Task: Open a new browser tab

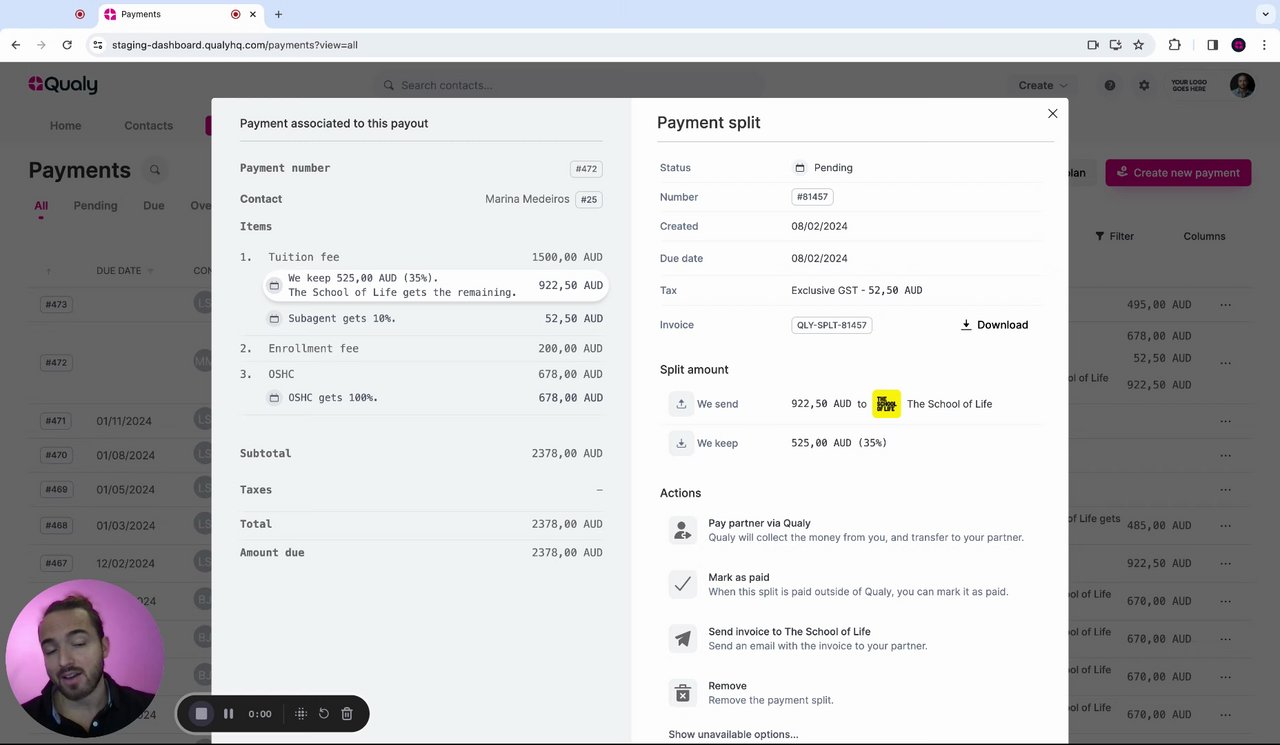Action: tap(278, 14)
